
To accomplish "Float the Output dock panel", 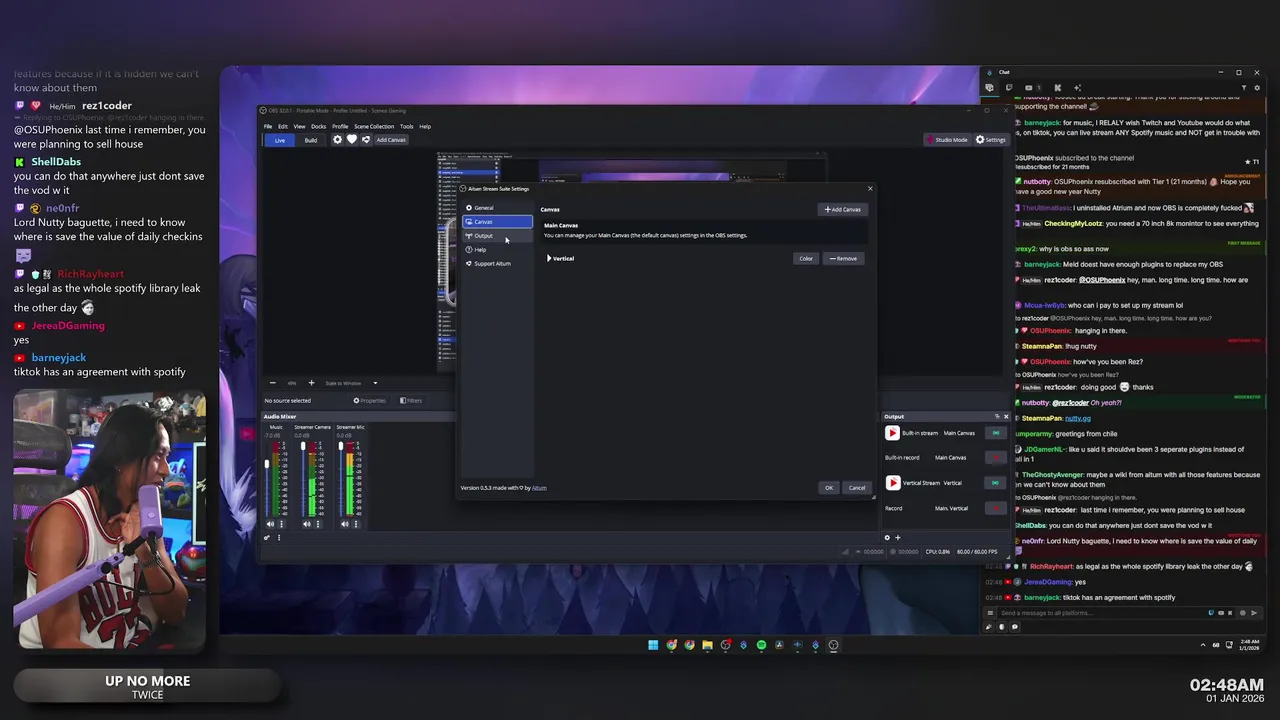I will (x=996, y=416).
